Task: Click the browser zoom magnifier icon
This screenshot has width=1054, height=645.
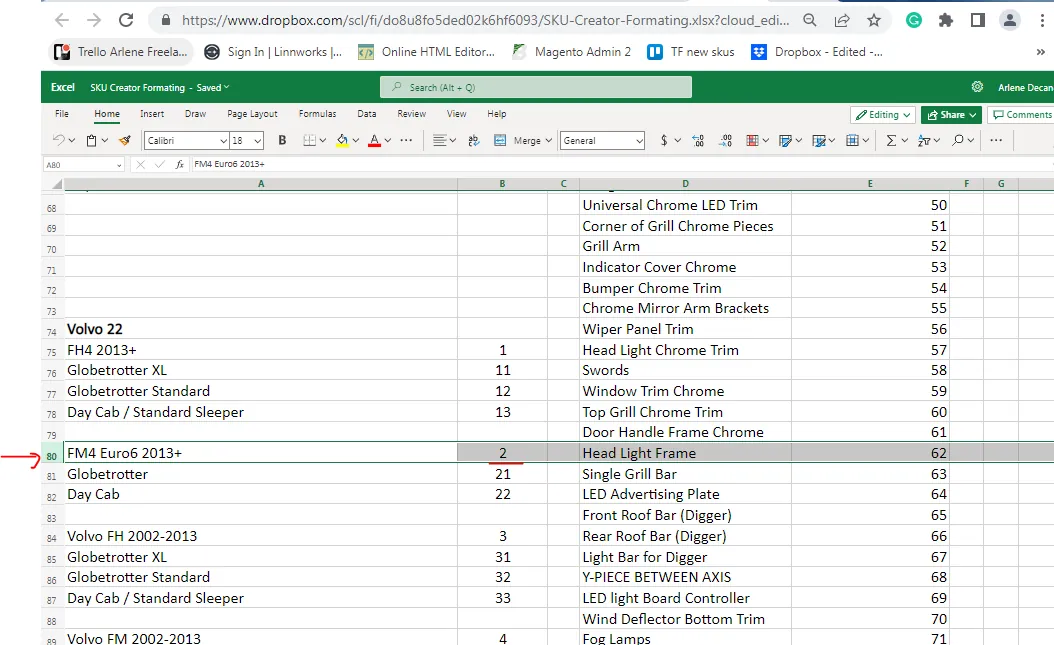Action: tap(810, 20)
